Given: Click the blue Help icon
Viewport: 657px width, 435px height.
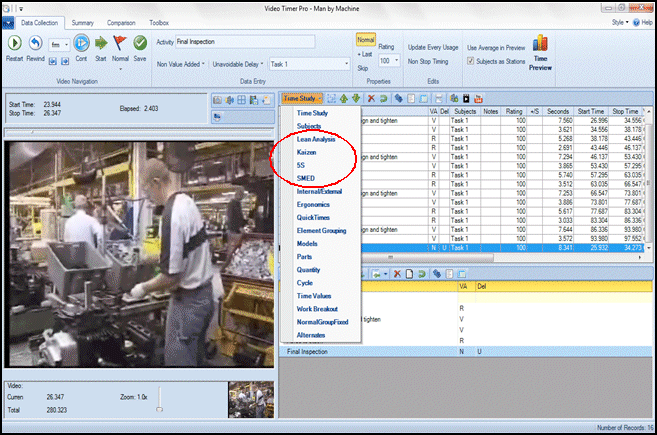Looking at the screenshot, I should pos(636,23).
